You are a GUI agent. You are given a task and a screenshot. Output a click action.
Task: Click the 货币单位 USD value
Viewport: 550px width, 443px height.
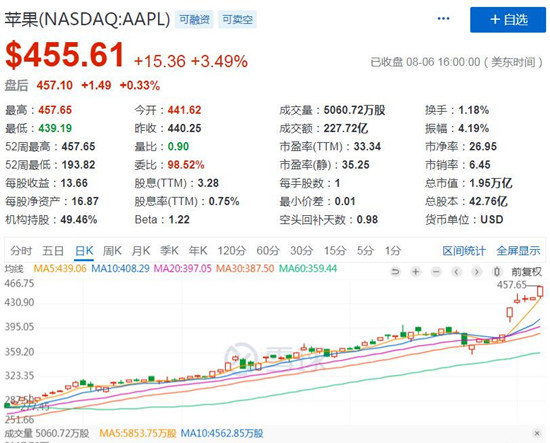pyautogui.click(x=492, y=220)
